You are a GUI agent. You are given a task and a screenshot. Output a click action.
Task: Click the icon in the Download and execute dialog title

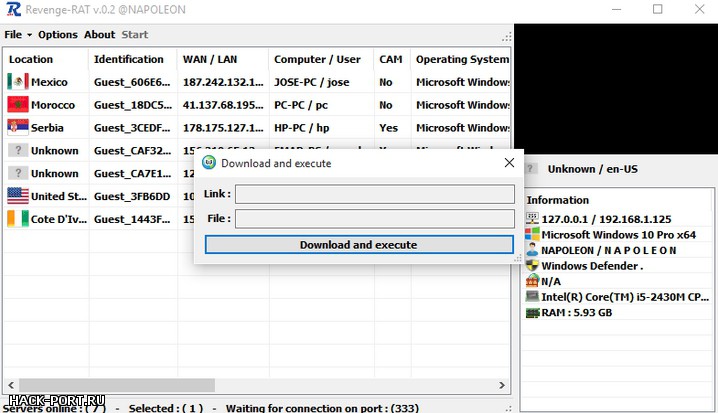tap(209, 163)
